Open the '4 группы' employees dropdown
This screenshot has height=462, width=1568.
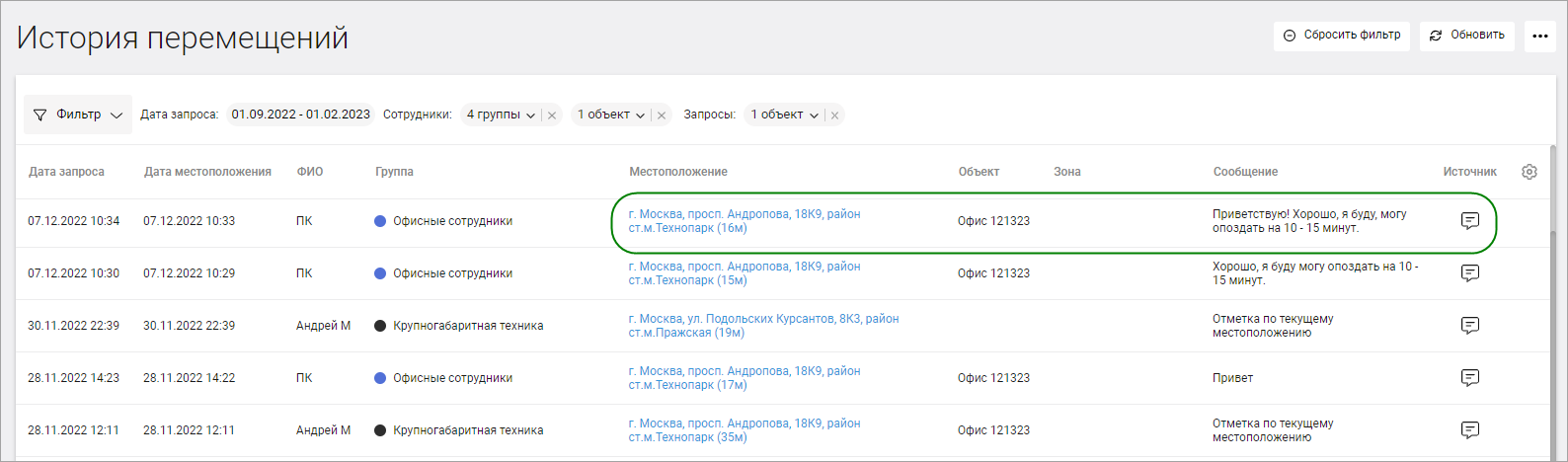click(501, 115)
